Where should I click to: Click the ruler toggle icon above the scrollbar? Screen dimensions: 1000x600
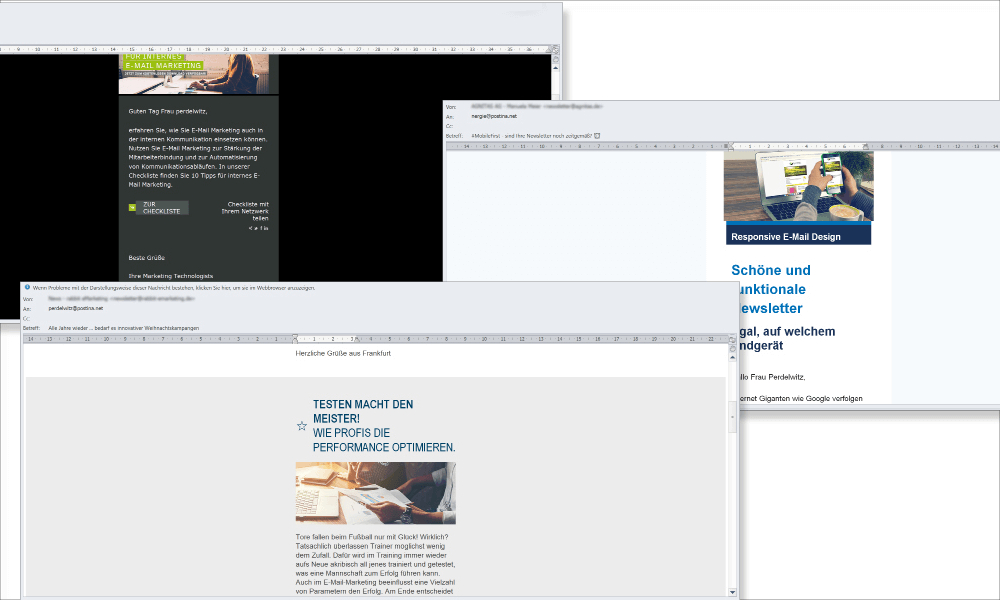click(x=732, y=339)
